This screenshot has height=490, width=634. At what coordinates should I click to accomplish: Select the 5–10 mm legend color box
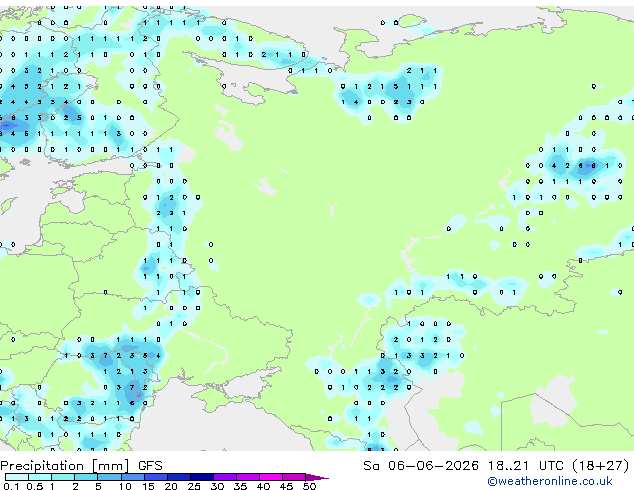tap(109, 477)
